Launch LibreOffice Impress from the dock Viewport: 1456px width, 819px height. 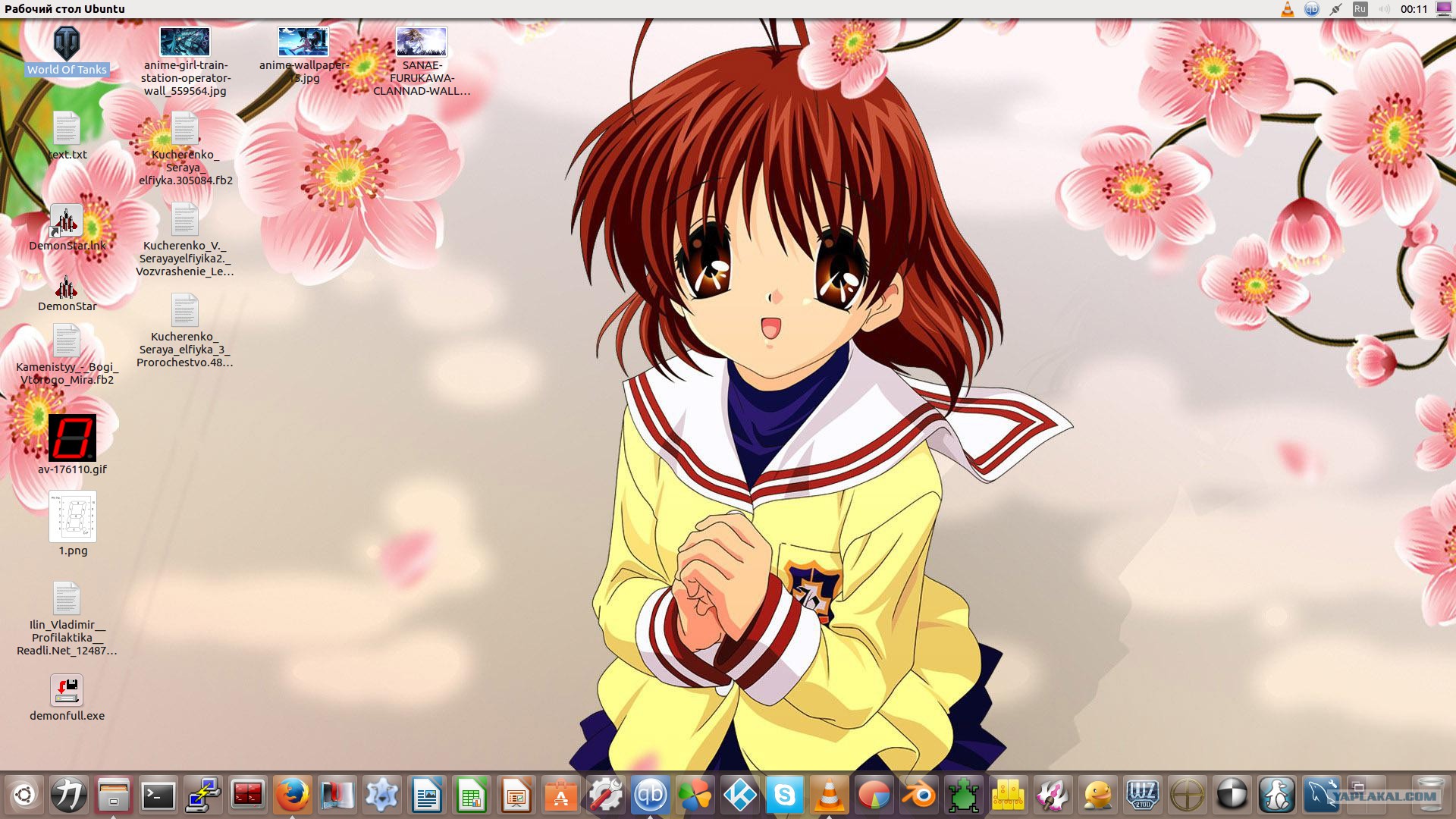[x=516, y=795]
